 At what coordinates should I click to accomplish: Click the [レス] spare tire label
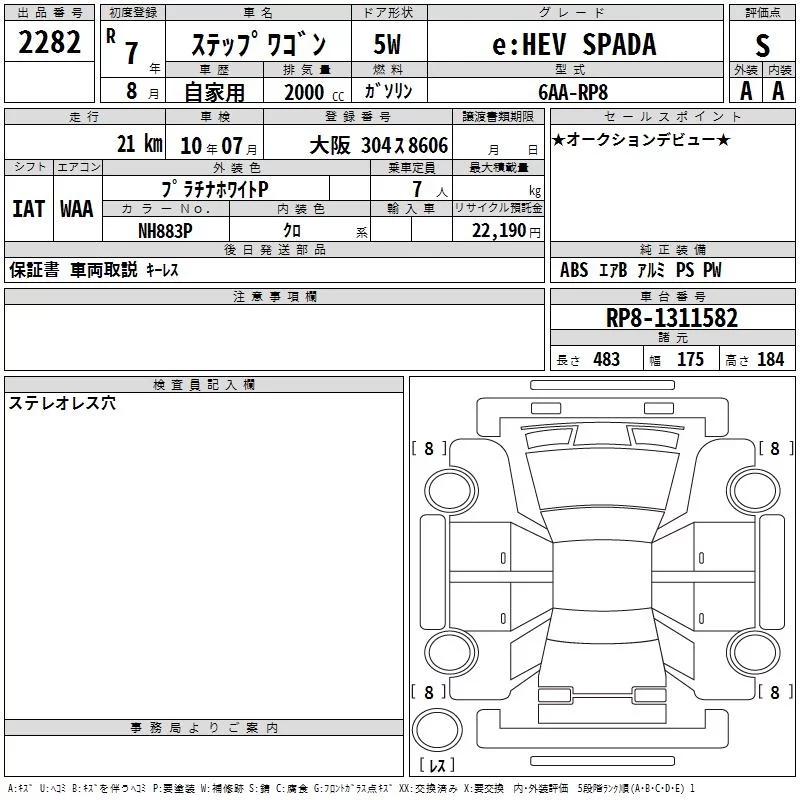[437, 765]
